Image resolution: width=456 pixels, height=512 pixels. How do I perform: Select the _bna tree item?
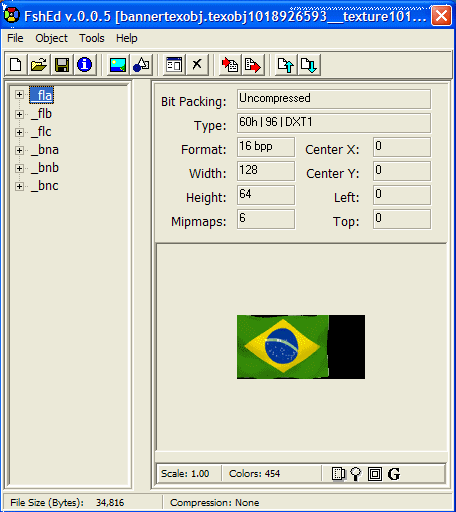coord(45,150)
